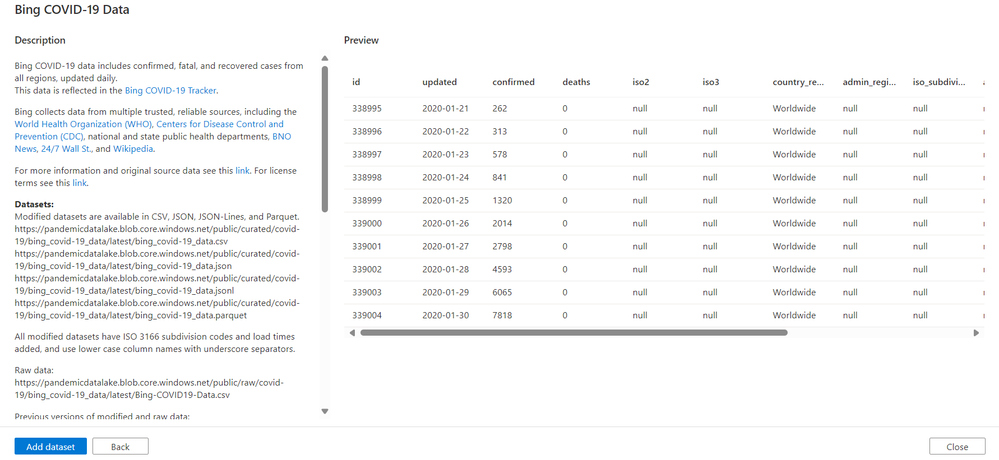This screenshot has width=999, height=460.
Task: Select the admin_regi... column header
Action: [869, 82]
